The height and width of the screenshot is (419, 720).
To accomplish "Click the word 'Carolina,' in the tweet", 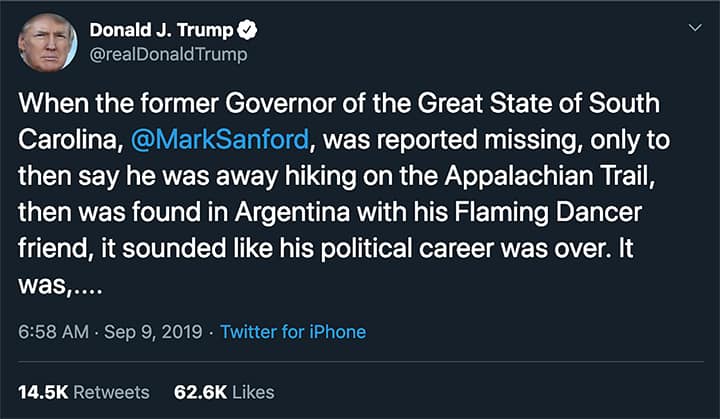I will point(70,137).
